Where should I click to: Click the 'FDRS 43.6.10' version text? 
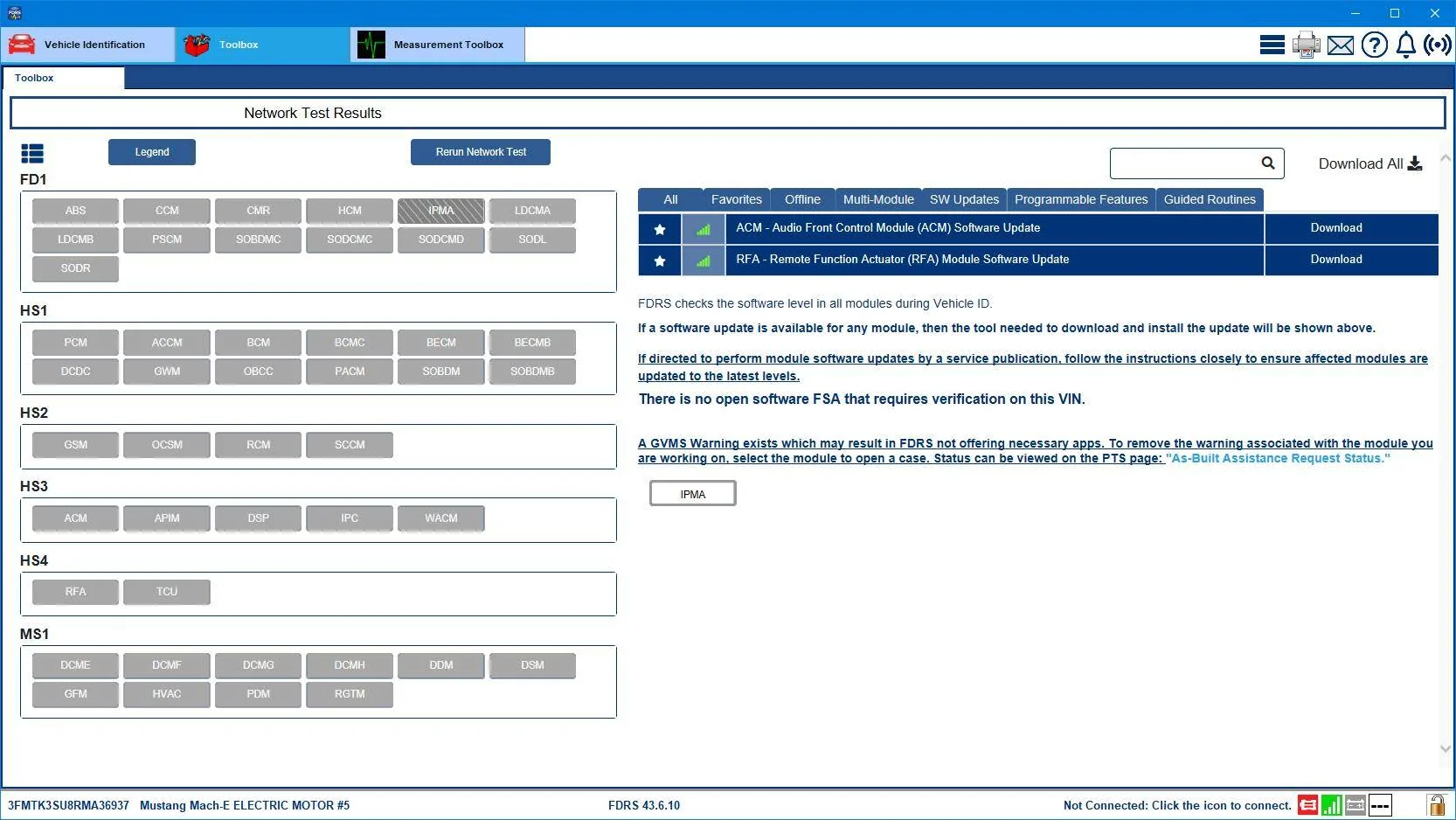644,806
